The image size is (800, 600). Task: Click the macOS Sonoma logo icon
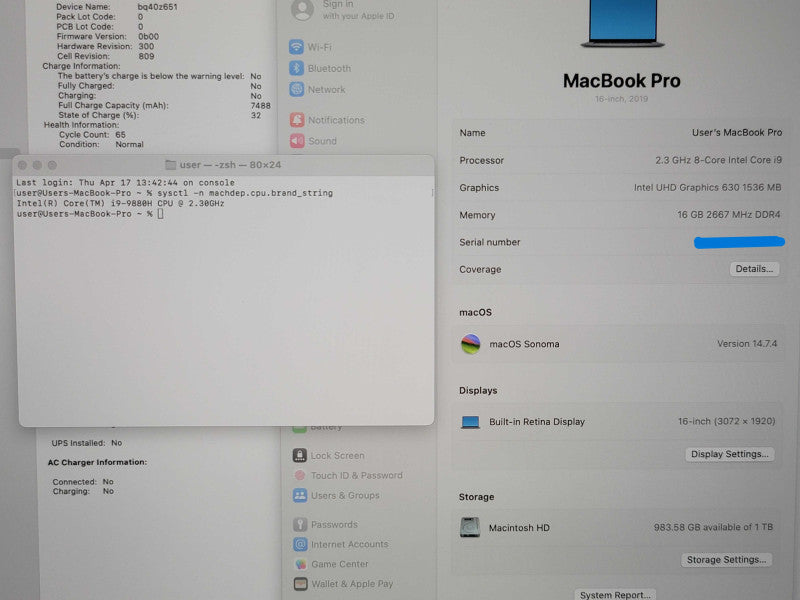click(470, 344)
